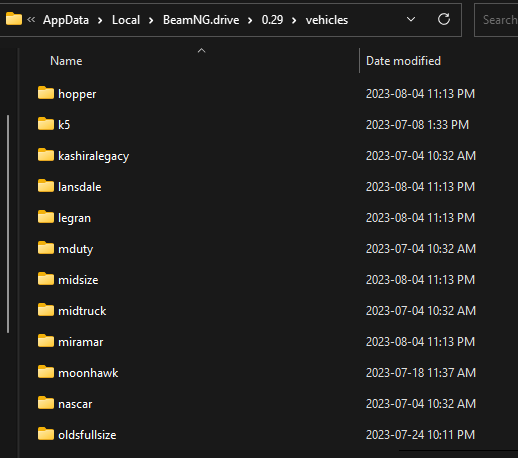Screen dimensions: 518x458
Task: Select the oldsfullsize folder name
Action: click(87, 435)
